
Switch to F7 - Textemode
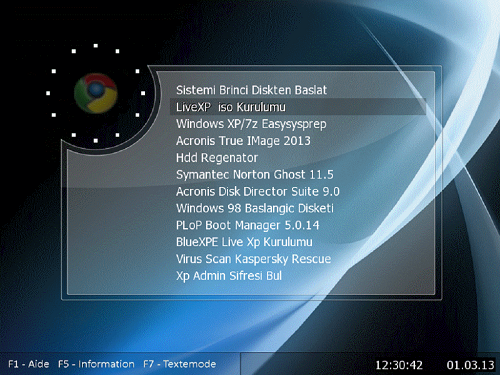(x=180, y=364)
